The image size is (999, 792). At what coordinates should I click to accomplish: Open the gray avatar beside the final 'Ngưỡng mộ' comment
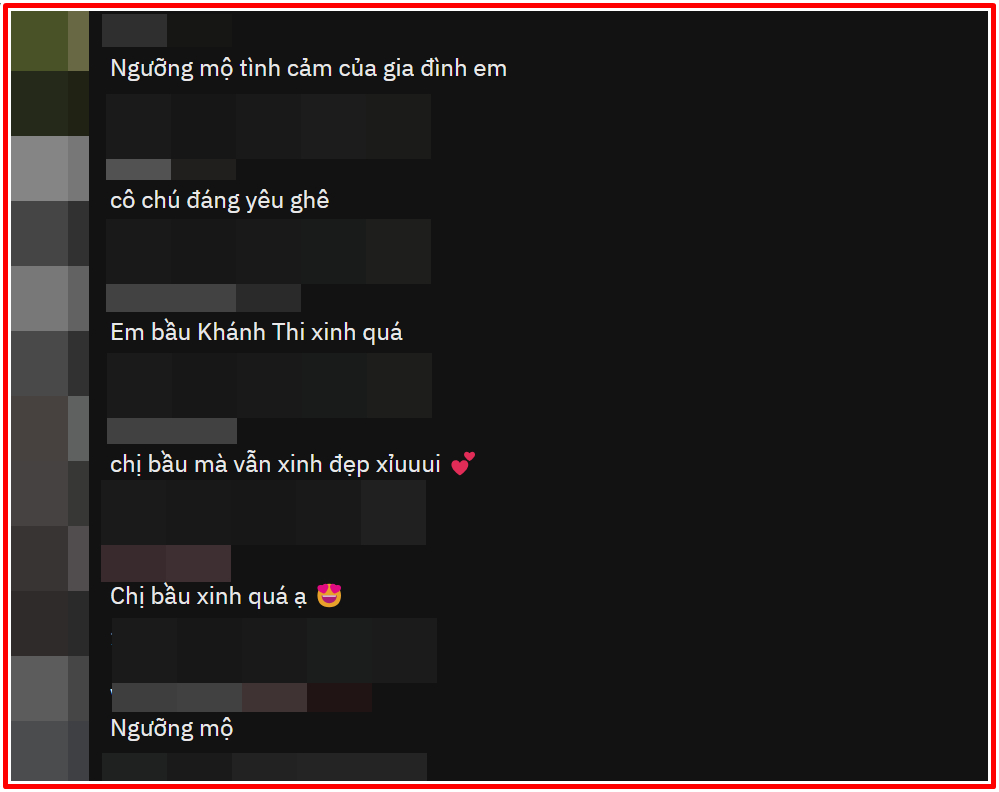(50, 689)
